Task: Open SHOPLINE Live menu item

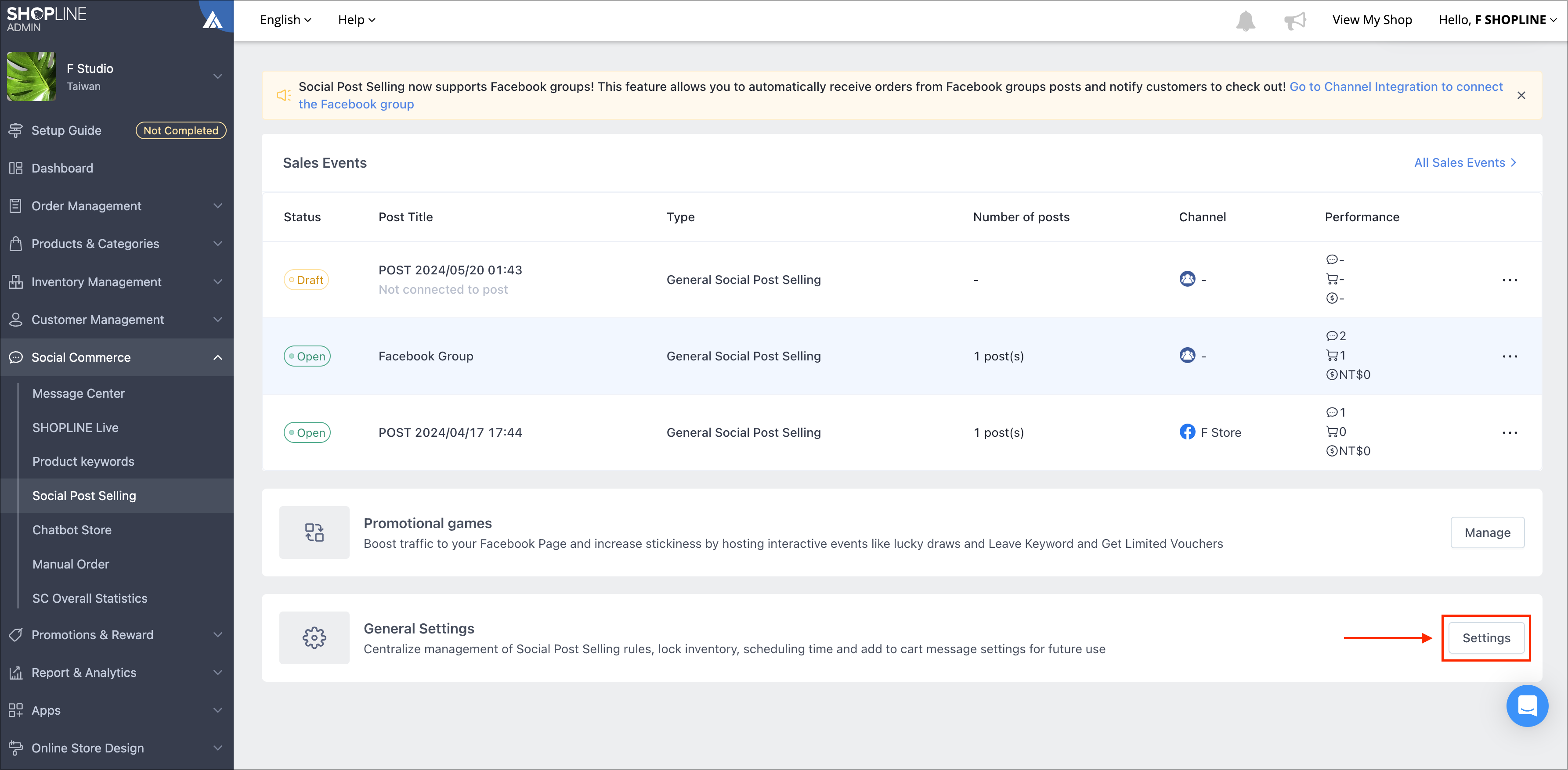Action: click(76, 427)
